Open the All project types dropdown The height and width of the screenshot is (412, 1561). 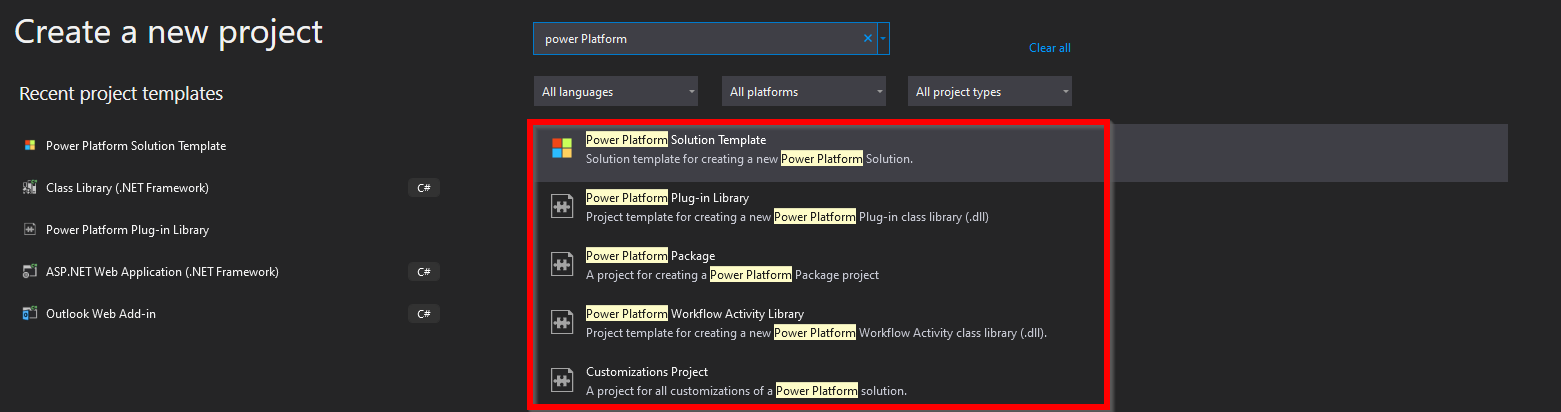pos(990,92)
